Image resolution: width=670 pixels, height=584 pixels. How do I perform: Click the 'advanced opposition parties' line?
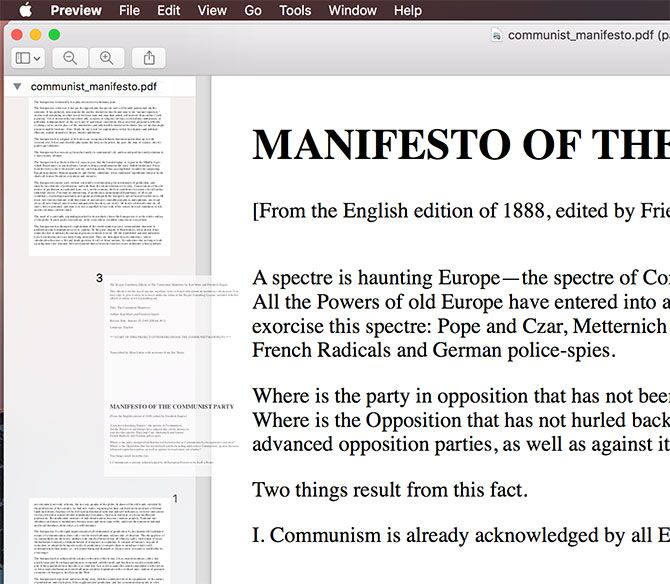(461, 444)
